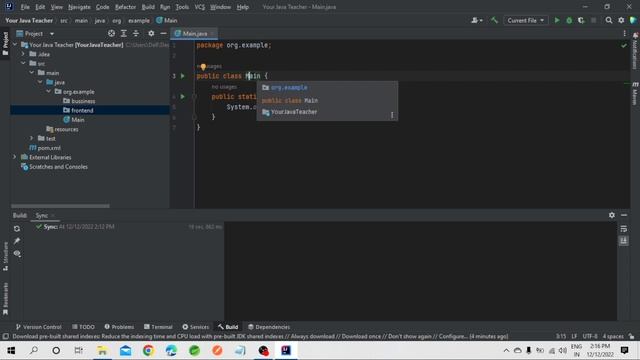
Task: Run main method from gutter arrow
Action: click(183, 97)
